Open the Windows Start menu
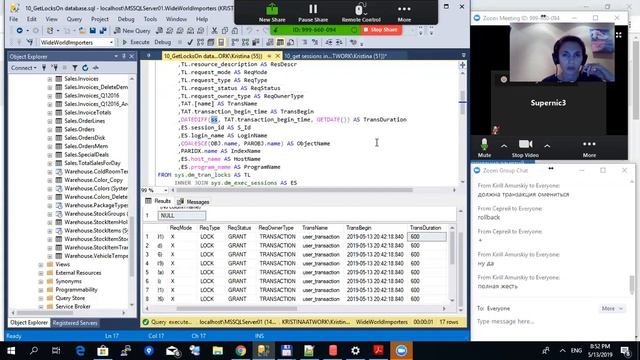 (11, 351)
